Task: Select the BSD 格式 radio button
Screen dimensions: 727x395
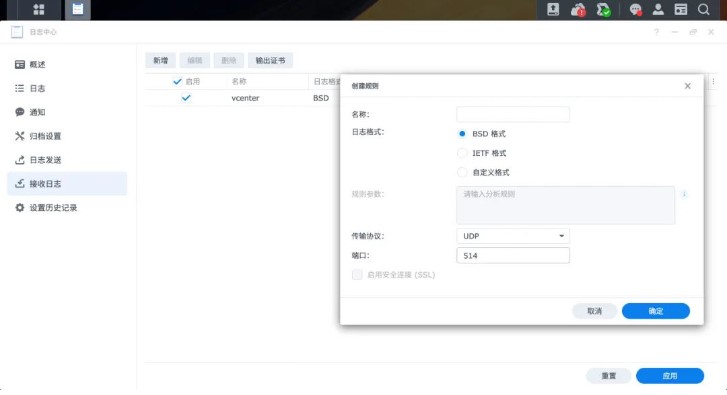Action: click(x=462, y=134)
